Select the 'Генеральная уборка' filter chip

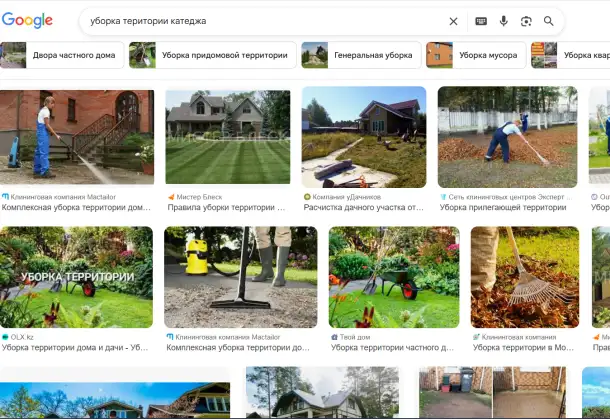356,55
